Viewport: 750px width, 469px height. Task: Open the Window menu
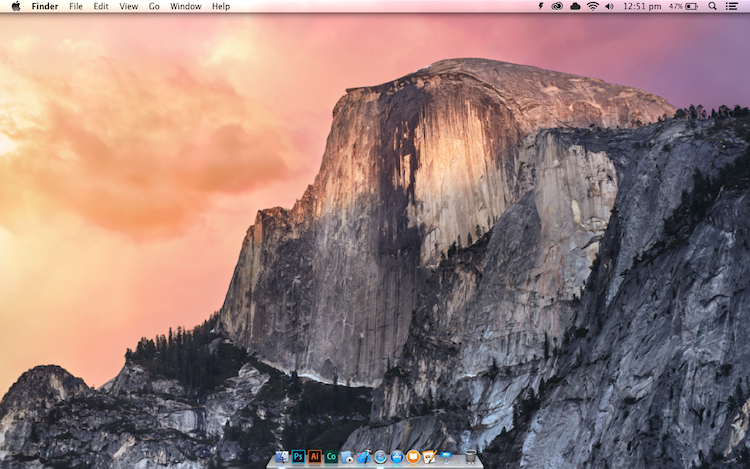pyautogui.click(x=186, y=6)
